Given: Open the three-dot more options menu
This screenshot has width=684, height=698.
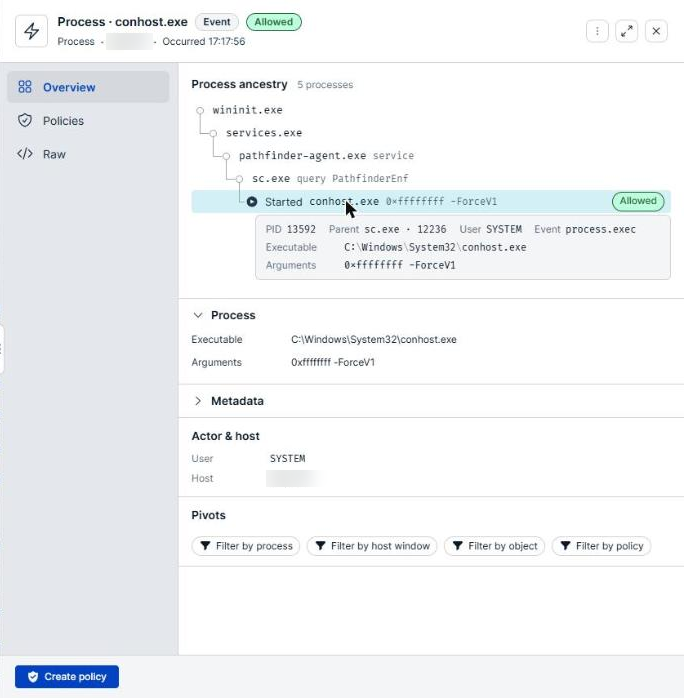Looking at the screenshot, I should click(x=597, y=31).
